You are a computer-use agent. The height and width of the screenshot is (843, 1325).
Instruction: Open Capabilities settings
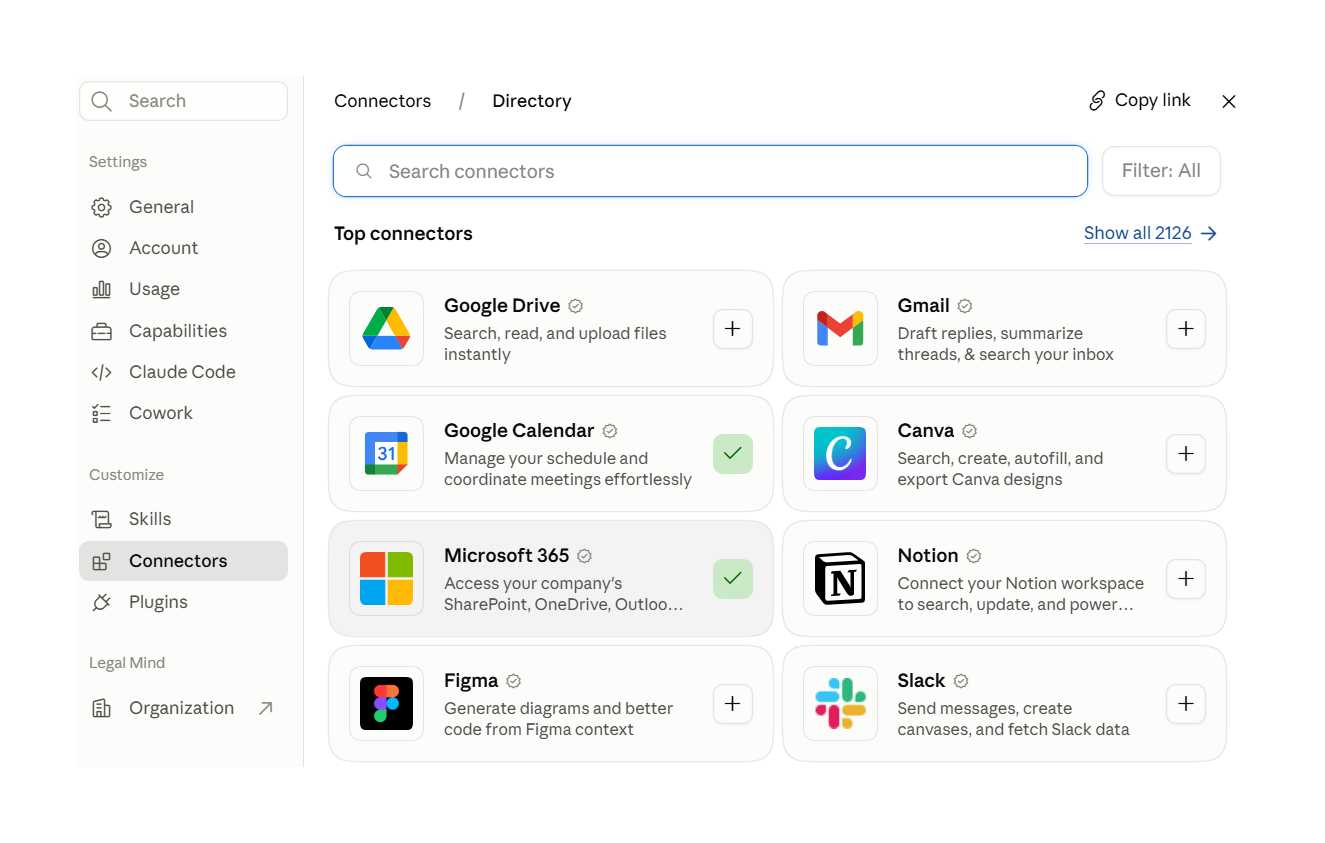pos(183,331)
